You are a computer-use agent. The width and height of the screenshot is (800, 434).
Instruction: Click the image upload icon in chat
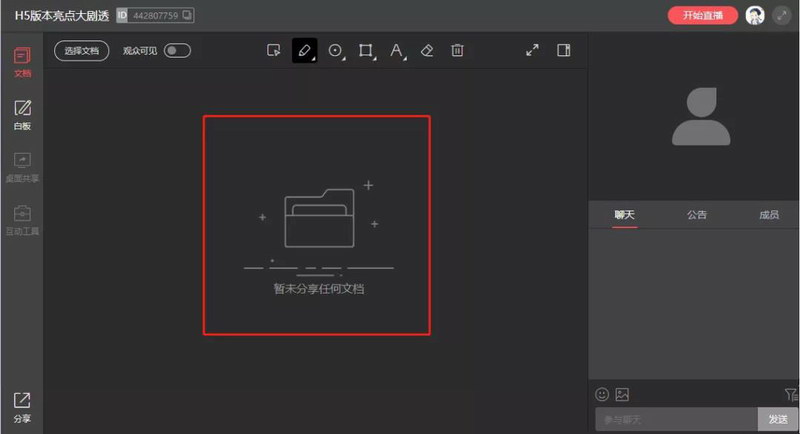point(621,395)
